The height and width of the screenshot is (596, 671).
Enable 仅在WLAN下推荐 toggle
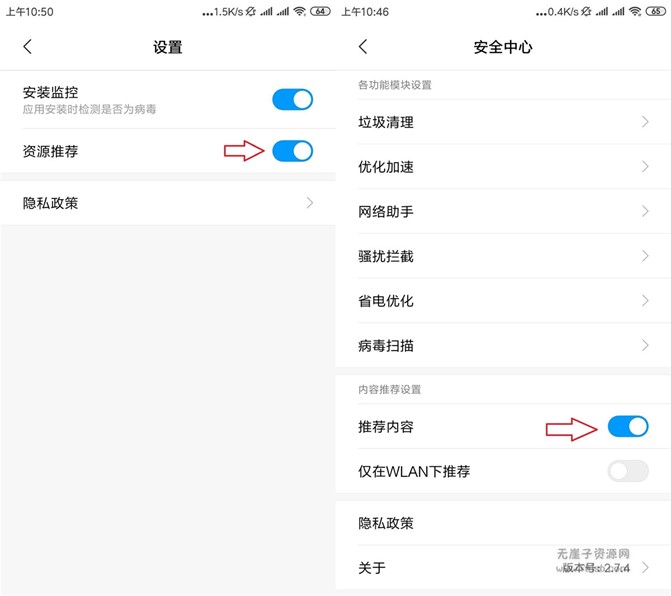pyautogui.click(x=628, y=471)
